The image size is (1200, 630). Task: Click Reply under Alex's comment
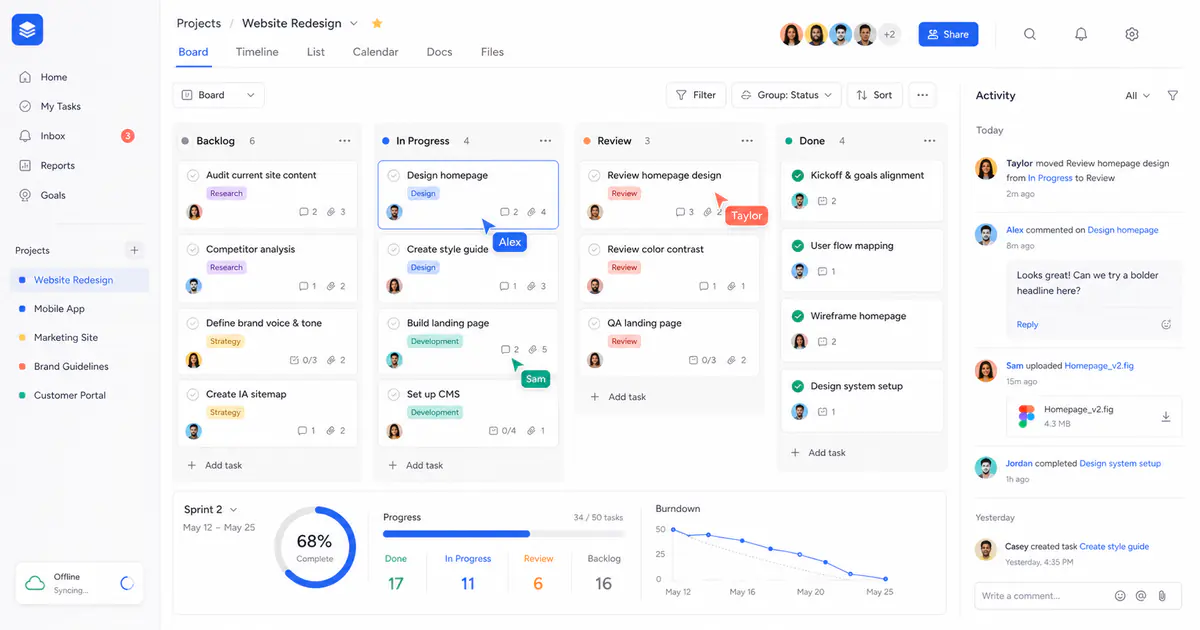(x=1027, y=324)
